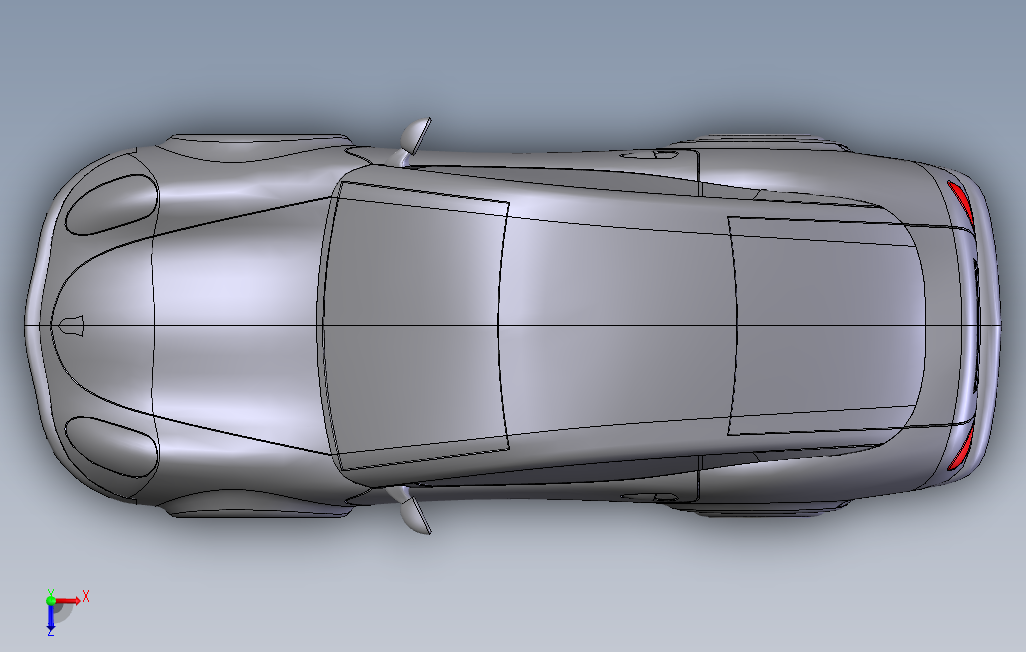Click the red X axis of the triad
Viewport: 1026px width, 652px height.
pyautogui.click(x=70, y=599)
